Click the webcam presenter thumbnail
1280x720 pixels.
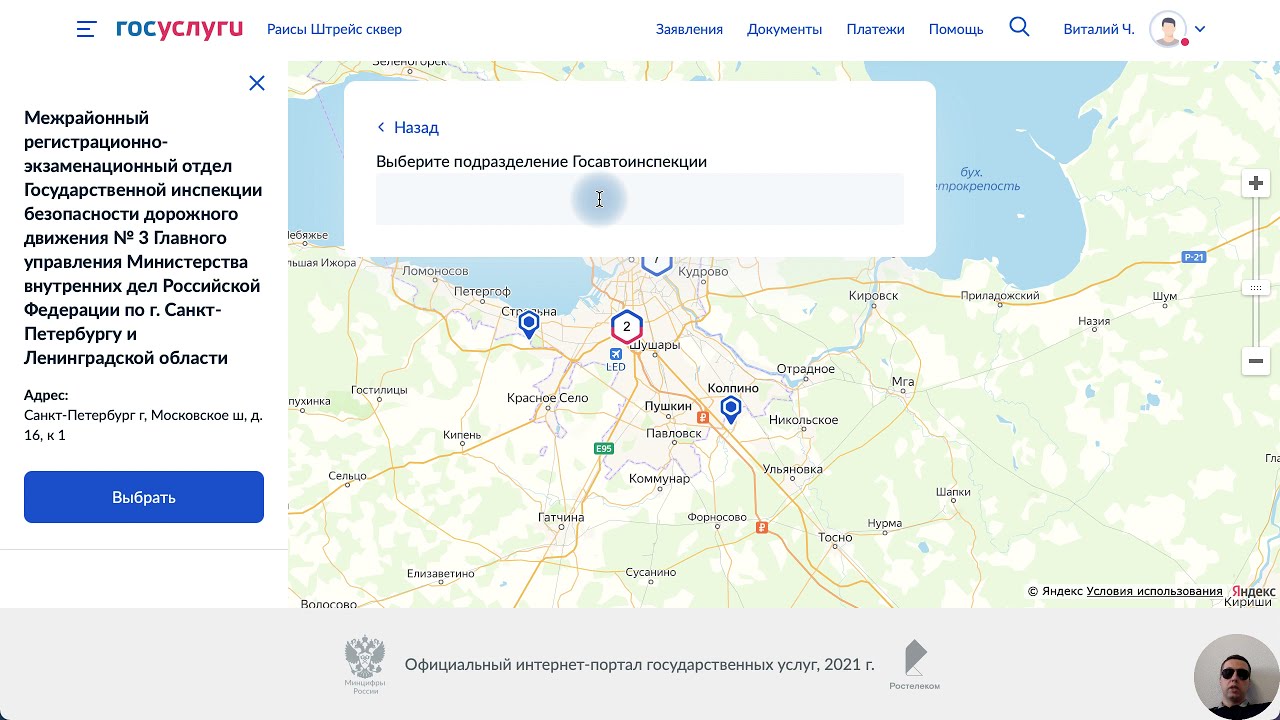coord(1237,677)
